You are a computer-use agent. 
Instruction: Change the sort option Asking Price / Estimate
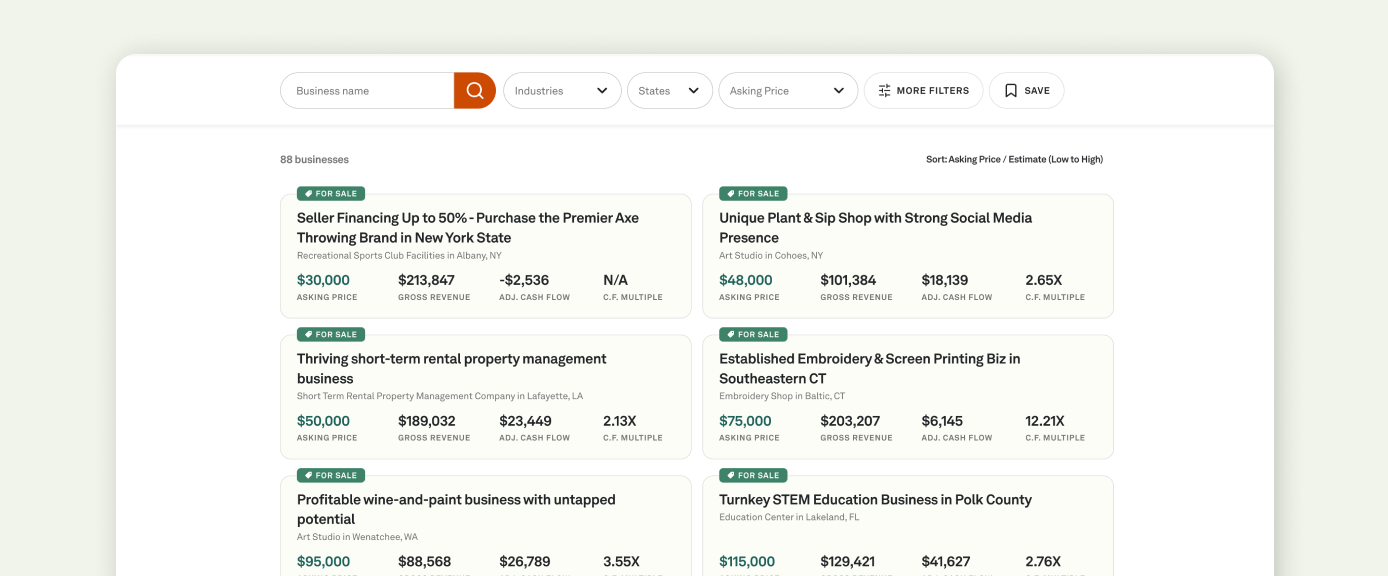pos(1014,158)
